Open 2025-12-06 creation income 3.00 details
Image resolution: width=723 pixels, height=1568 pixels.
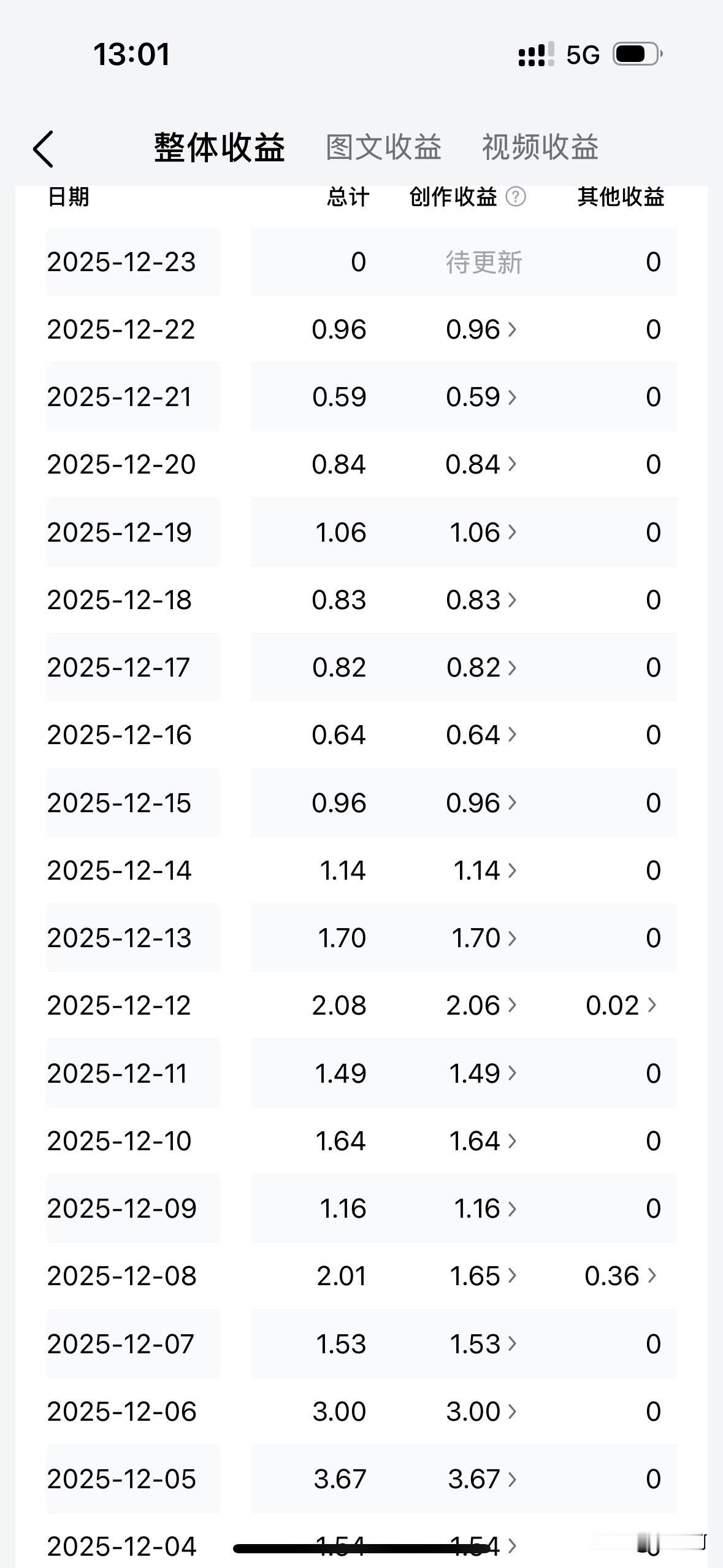(x=481, y=1412)
